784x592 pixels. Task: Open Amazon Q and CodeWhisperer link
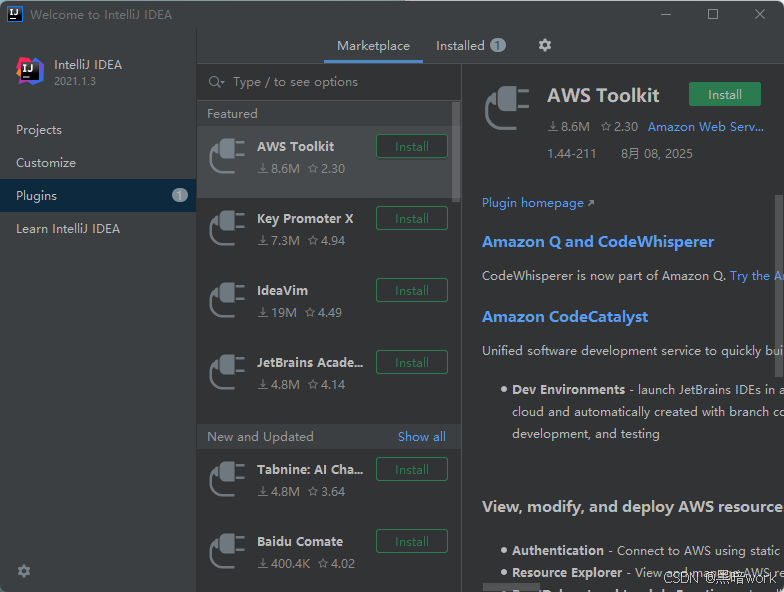pyautogui.click(x=598, y=242)
